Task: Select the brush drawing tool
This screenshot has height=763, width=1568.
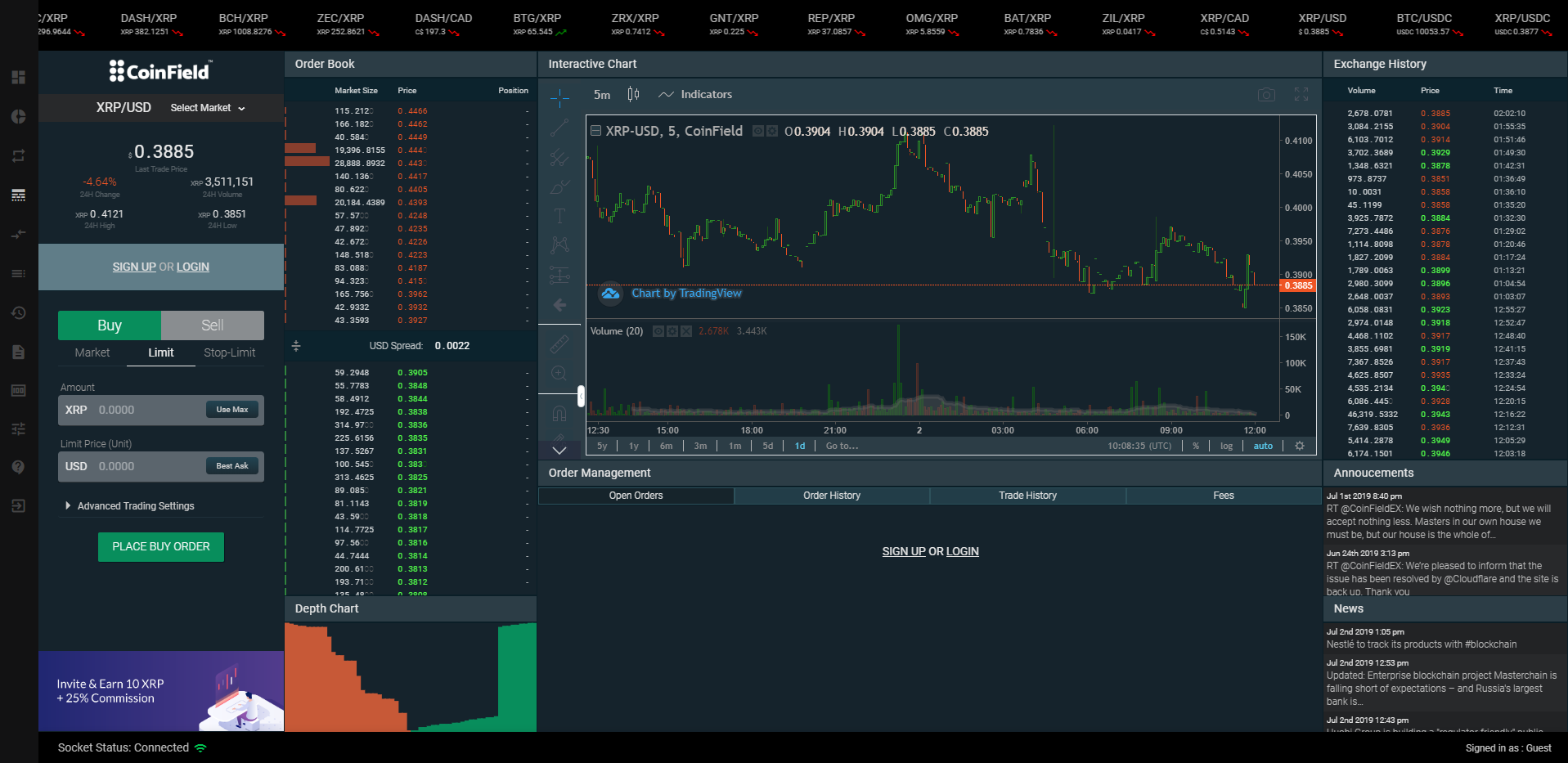Action: [559, 186]
